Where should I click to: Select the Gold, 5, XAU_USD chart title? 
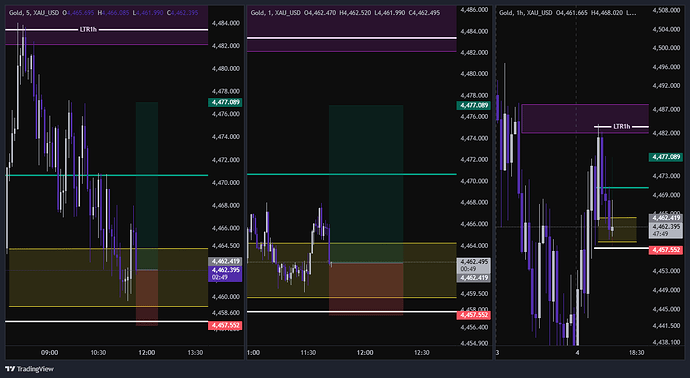pos(34,13)
